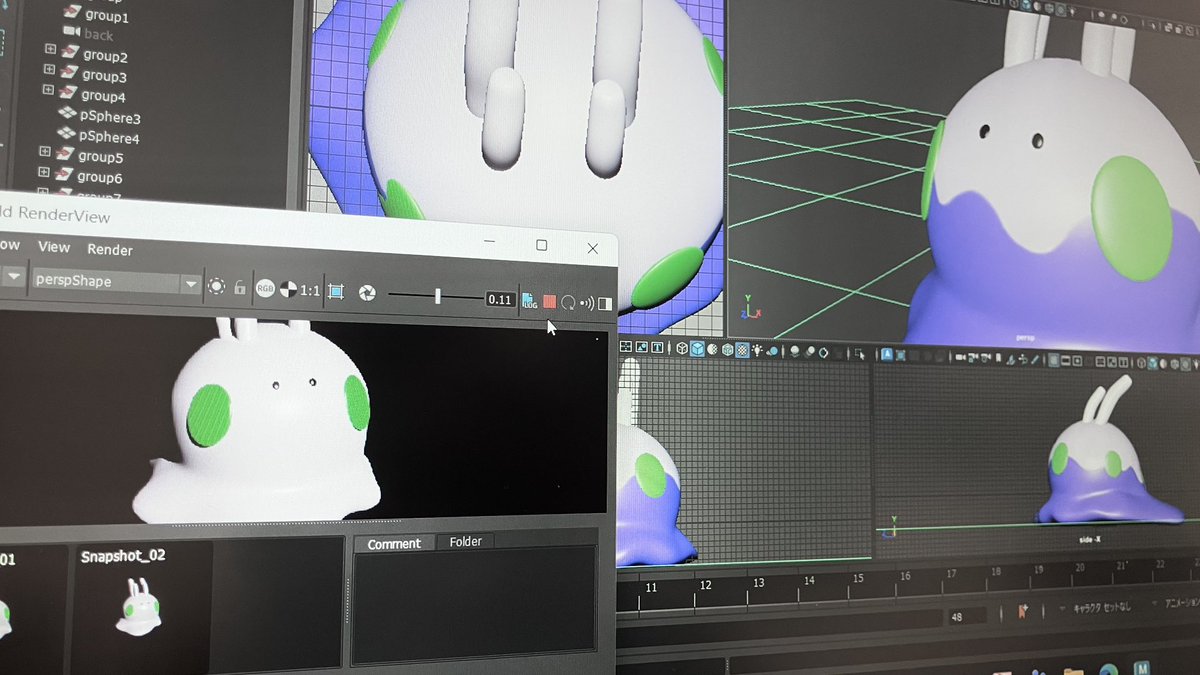Click the 1:1 real size button

click(x=310, y=291)
